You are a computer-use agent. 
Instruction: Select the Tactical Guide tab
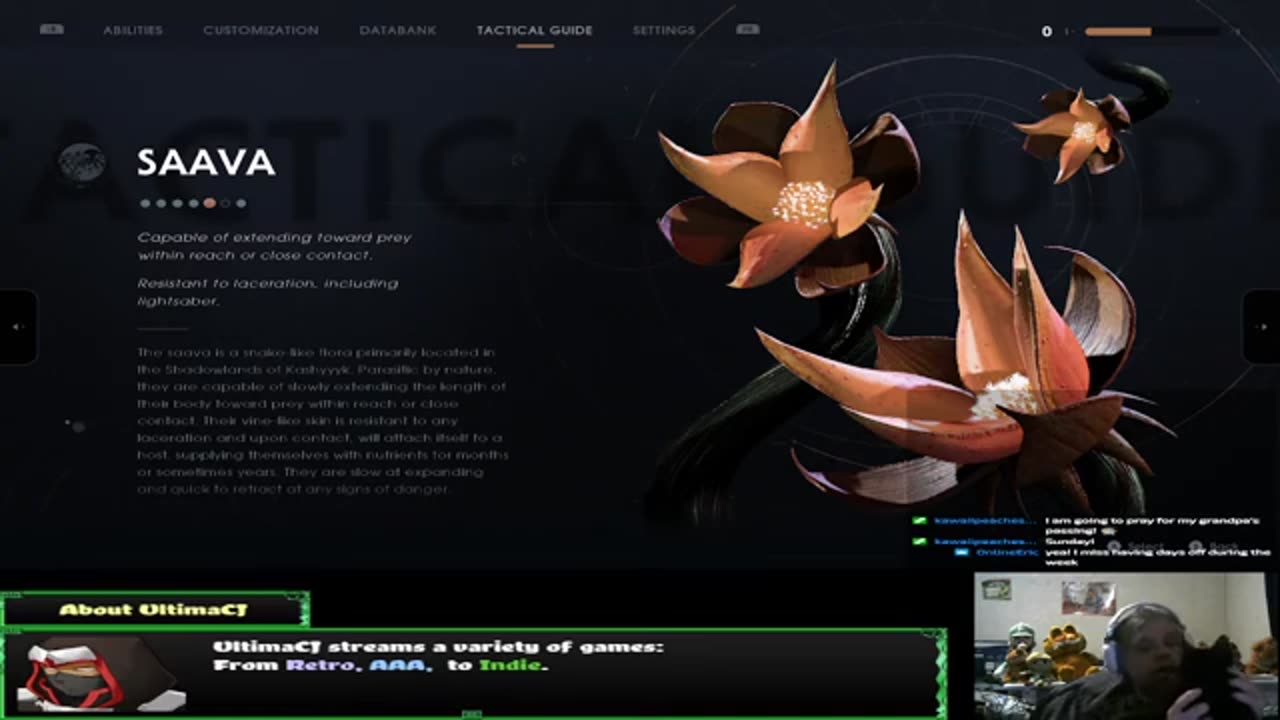pos(535,30)
